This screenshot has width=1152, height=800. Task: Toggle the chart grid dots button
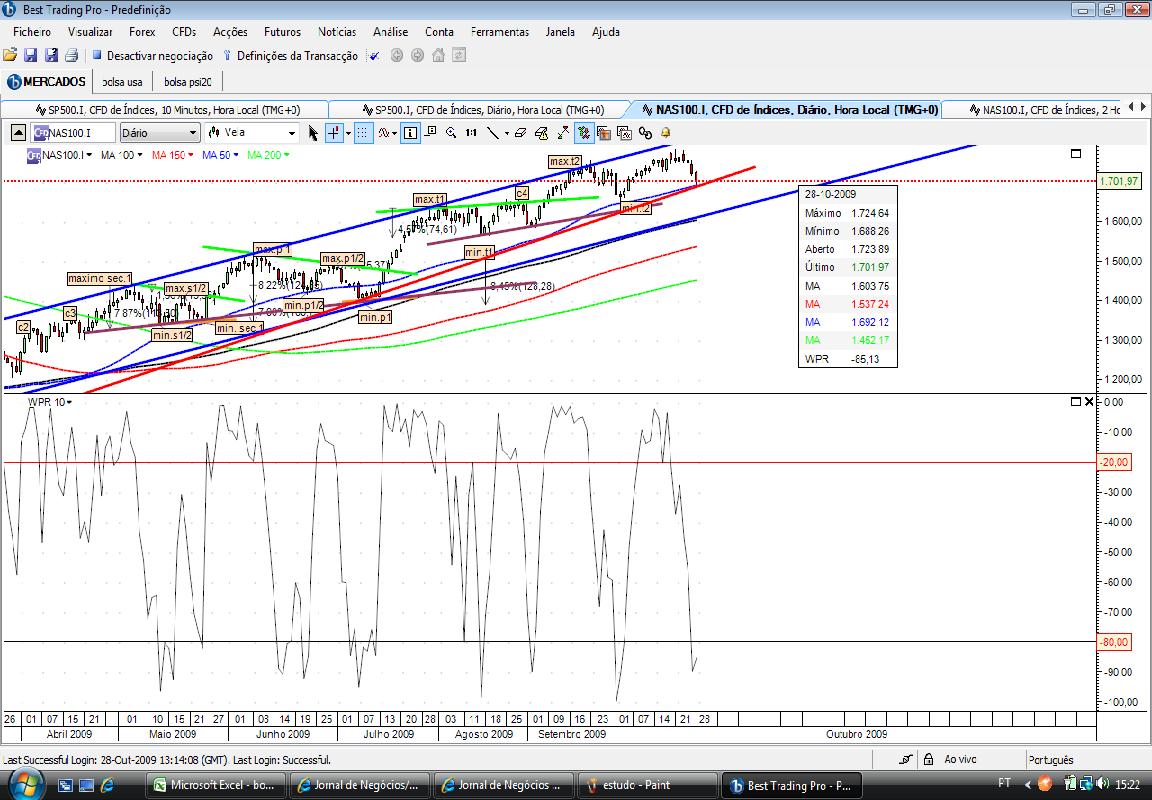click(x=362, y=133)
